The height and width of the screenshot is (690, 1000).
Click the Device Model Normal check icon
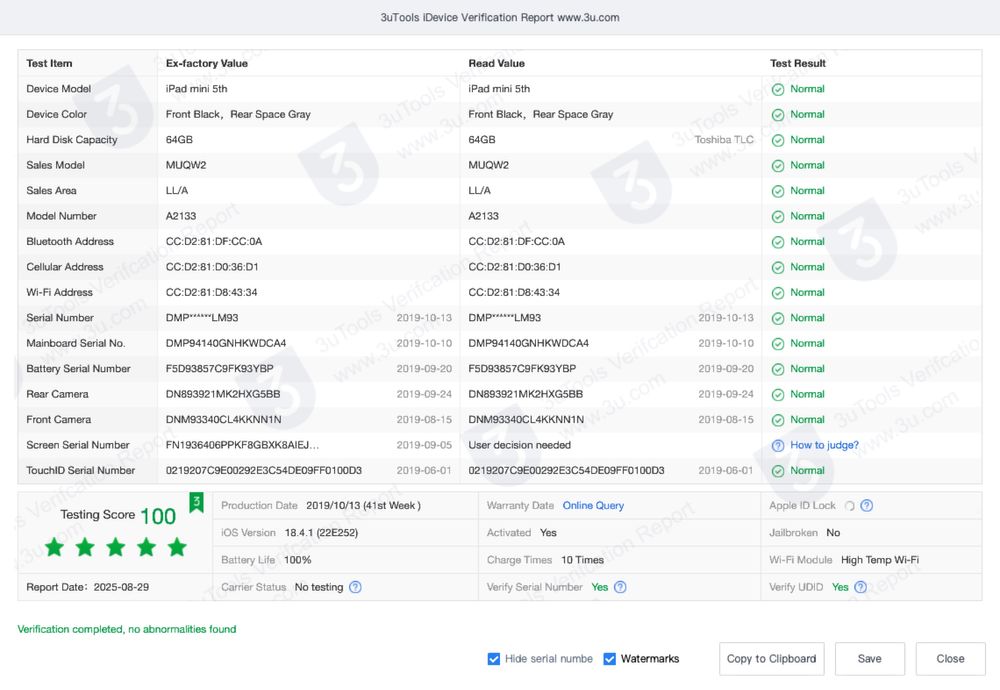(777, 89)
